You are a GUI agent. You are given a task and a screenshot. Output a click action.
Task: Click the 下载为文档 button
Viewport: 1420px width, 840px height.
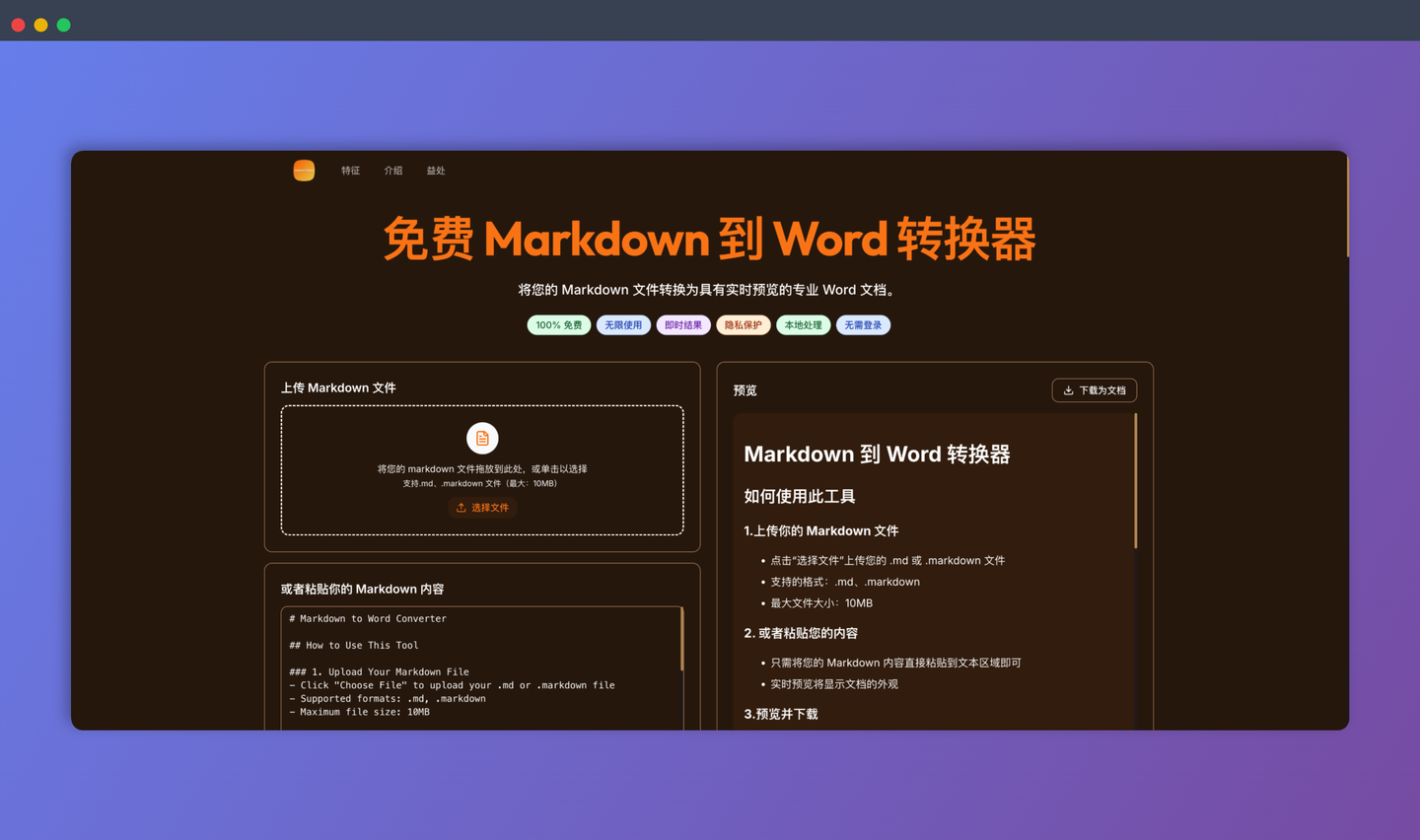[1095, 389]
